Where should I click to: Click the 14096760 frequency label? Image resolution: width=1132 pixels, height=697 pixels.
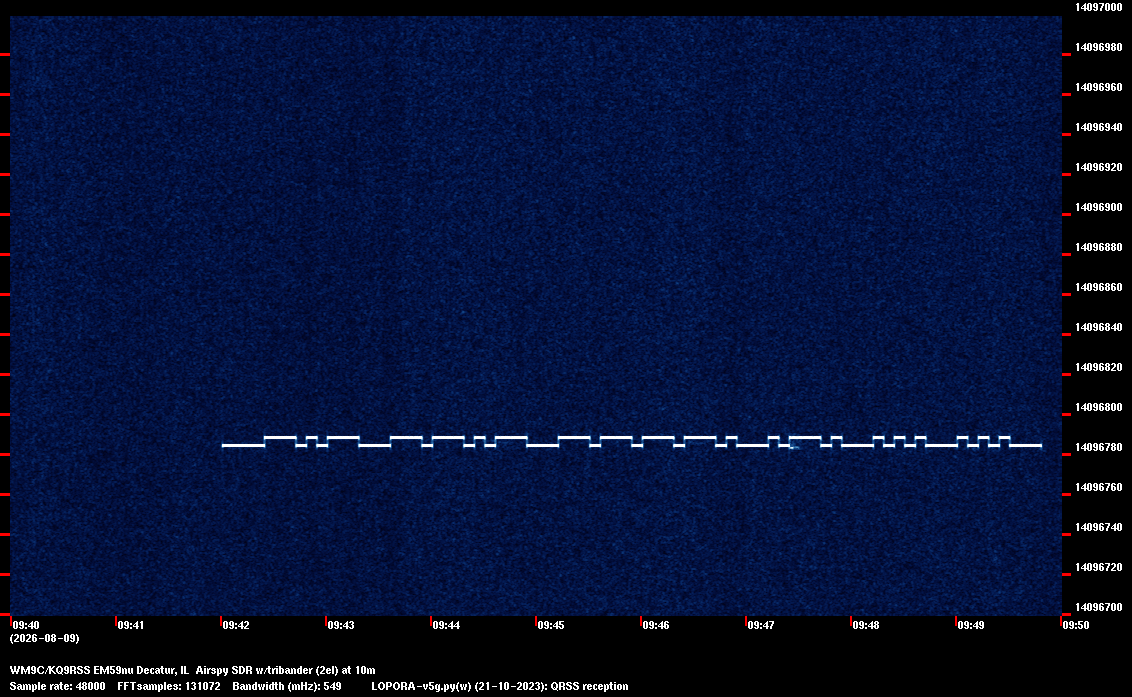(1099, 488)
